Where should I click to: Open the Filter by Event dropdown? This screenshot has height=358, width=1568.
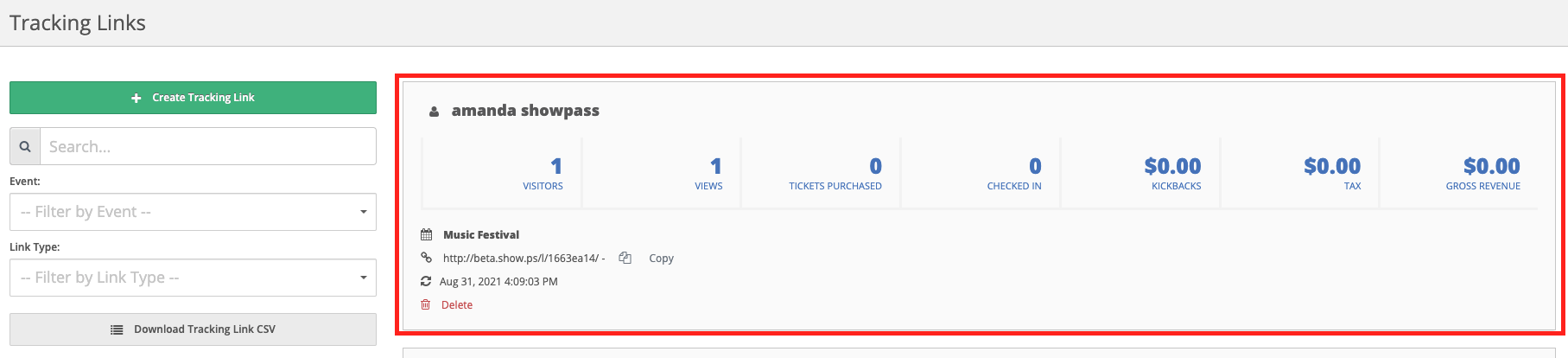pos(193,212)
